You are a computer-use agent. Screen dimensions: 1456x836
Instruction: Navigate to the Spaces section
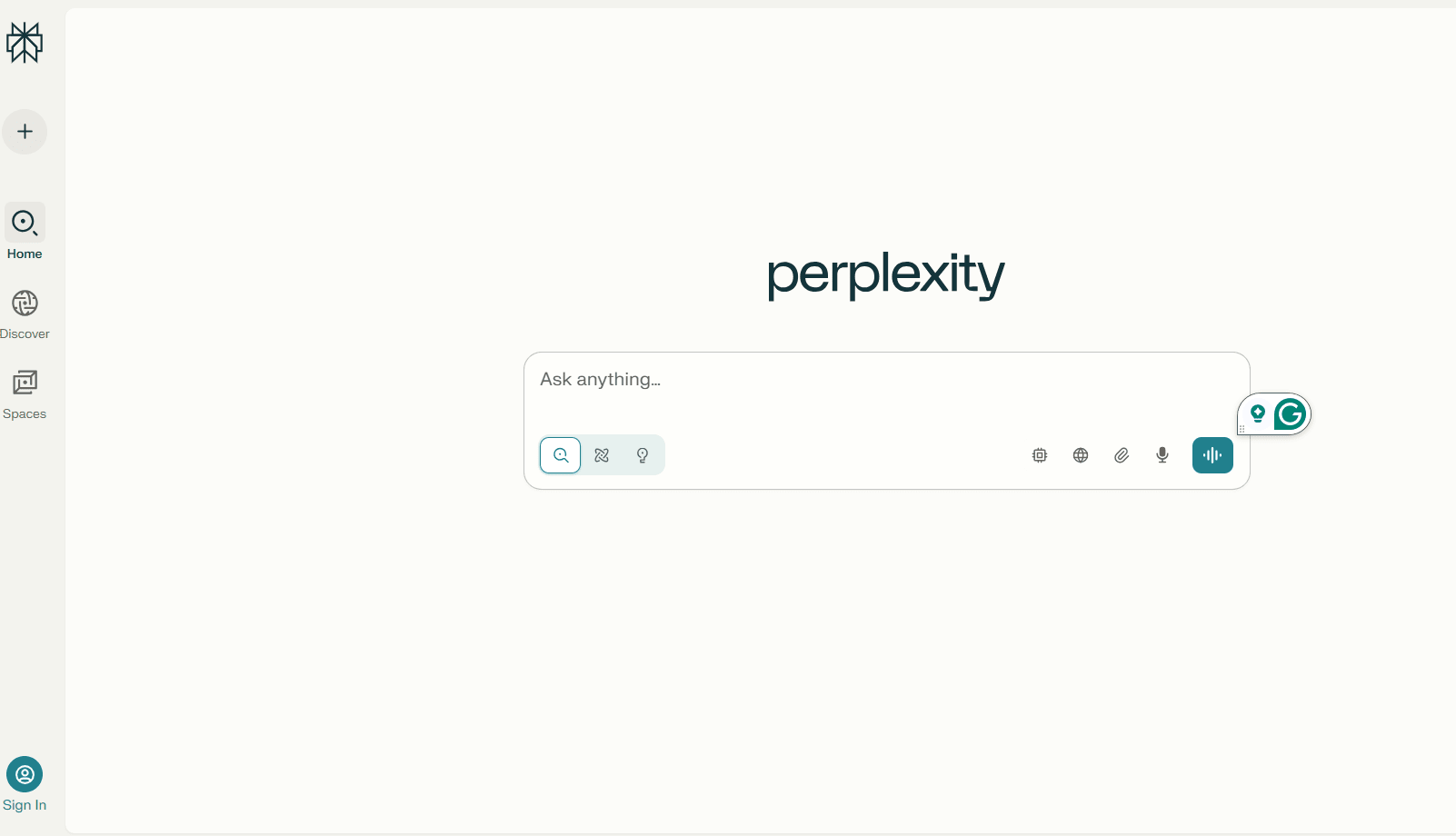tap(25, 393)
